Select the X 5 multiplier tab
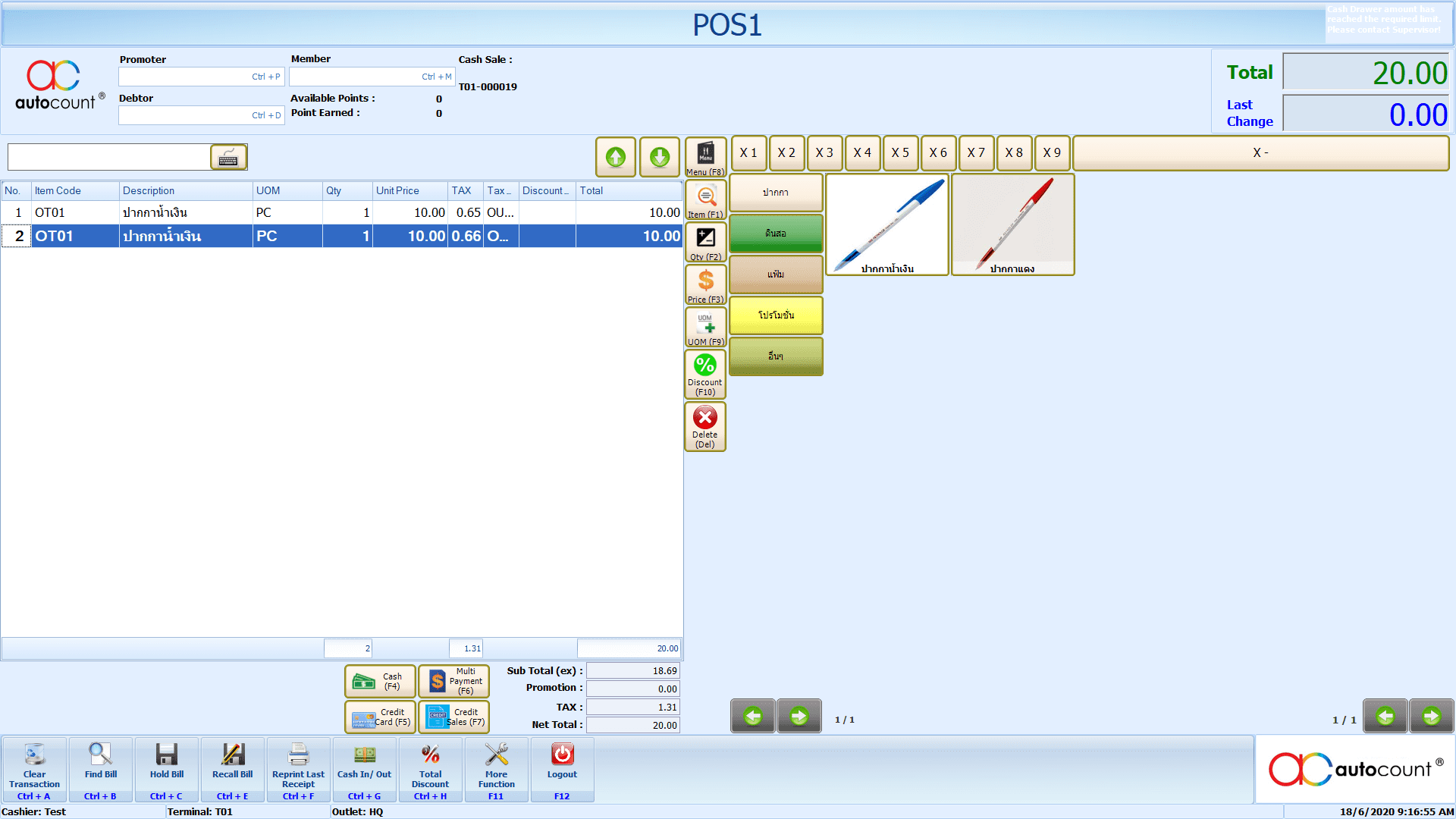The height and width of the screenshot is (819, 1456). coord(899,151)
